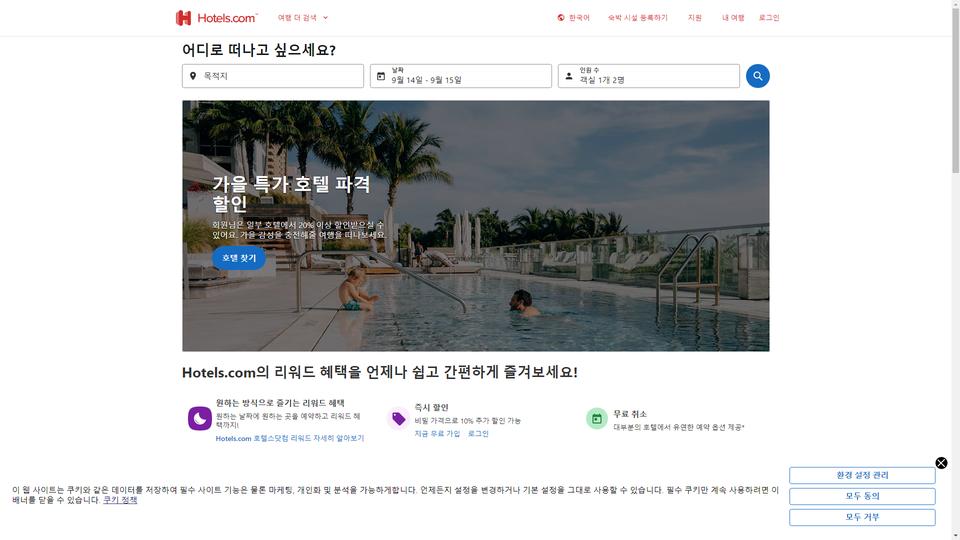The image size is (960, 540).
Task: Click the purple price tag discount icon
Action: coord(399,419)
